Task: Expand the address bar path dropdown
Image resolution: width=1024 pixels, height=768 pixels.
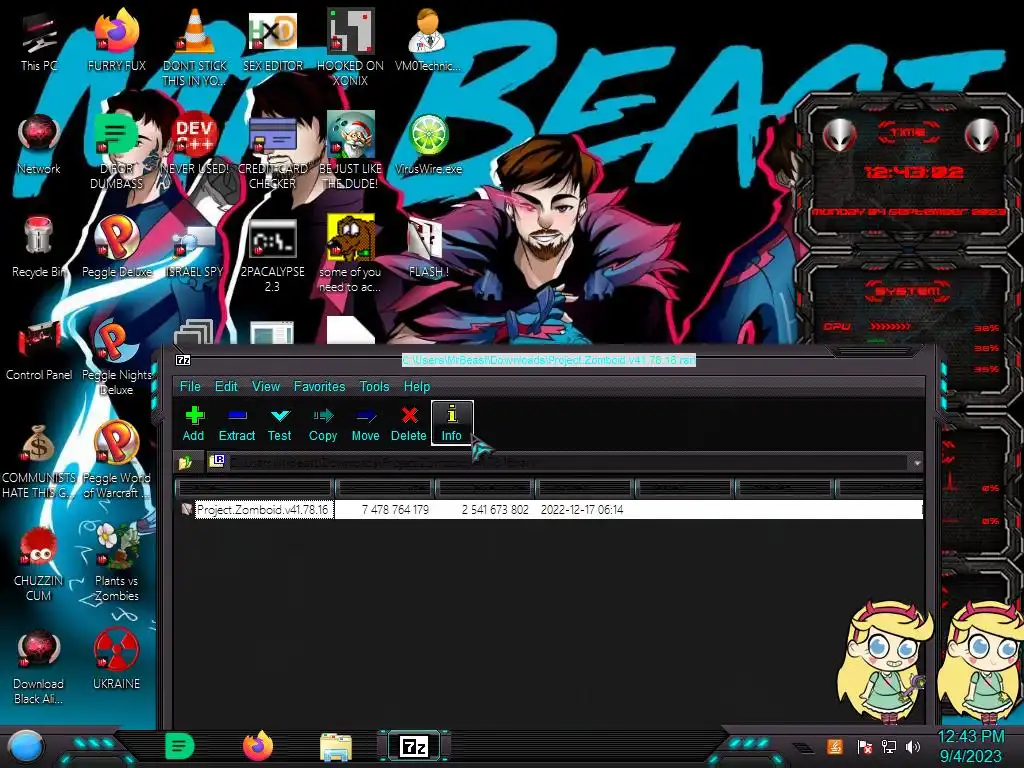Action: point(917,462)
